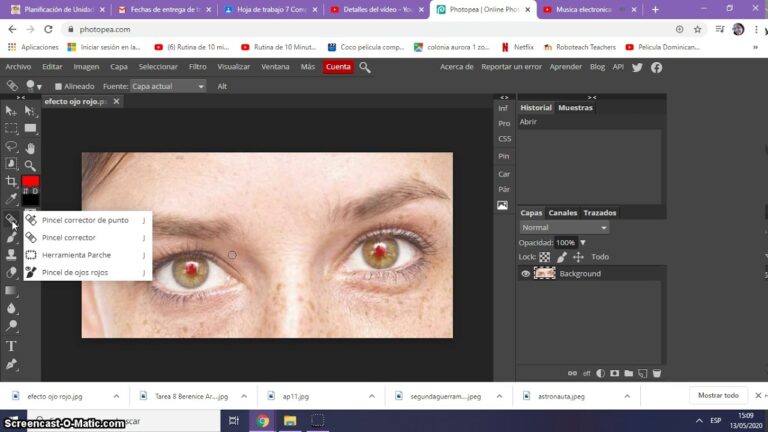The image size is (768, 432).
Task: Hide the Background layer eye
Action: (x=525, y=274)
